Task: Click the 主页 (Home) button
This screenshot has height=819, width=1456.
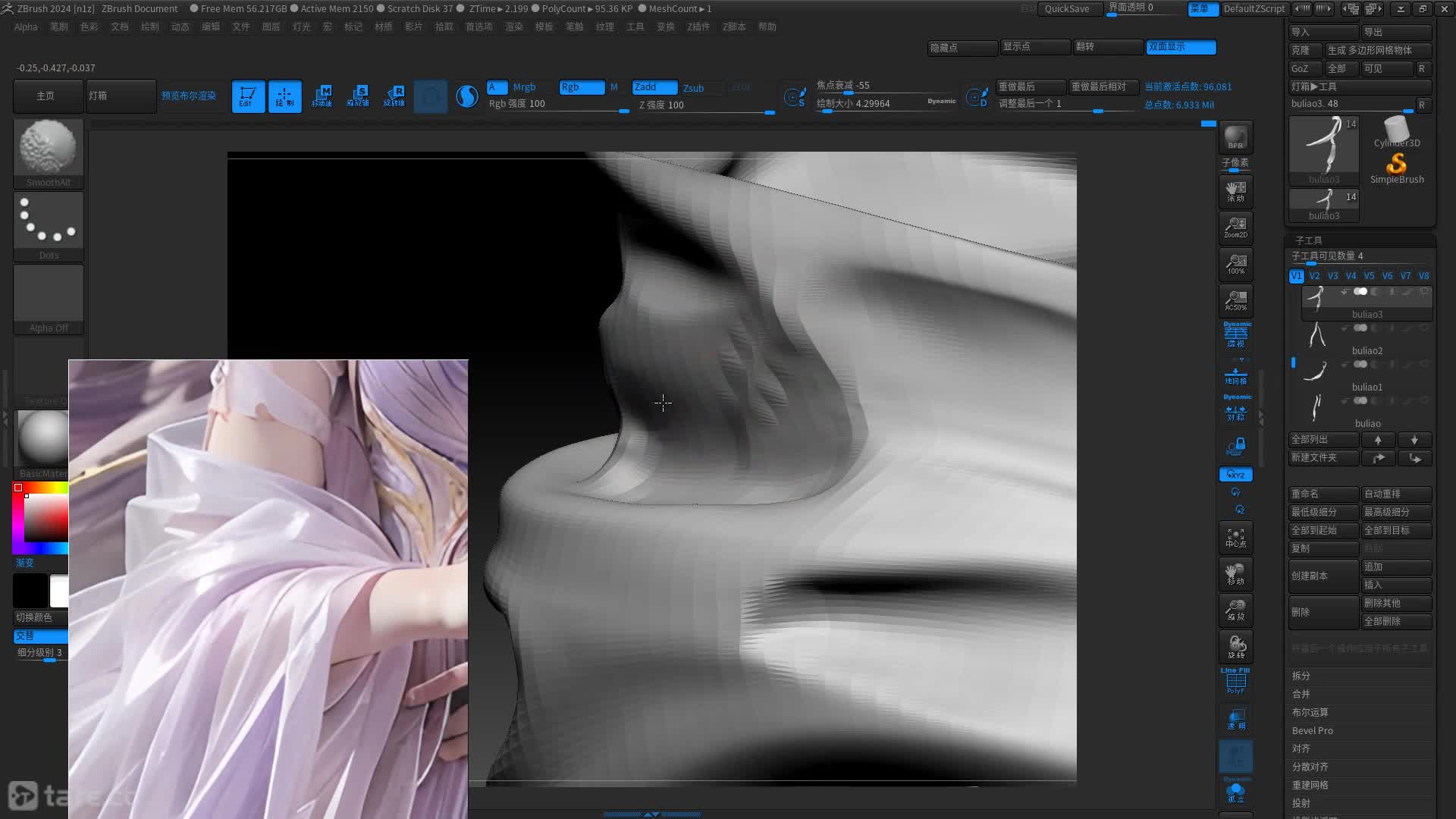Action: click(47, 96)
